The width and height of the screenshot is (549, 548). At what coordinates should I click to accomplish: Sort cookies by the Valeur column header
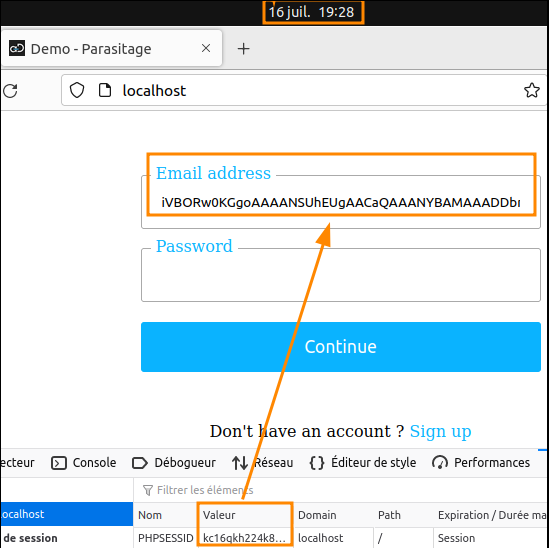245,515
